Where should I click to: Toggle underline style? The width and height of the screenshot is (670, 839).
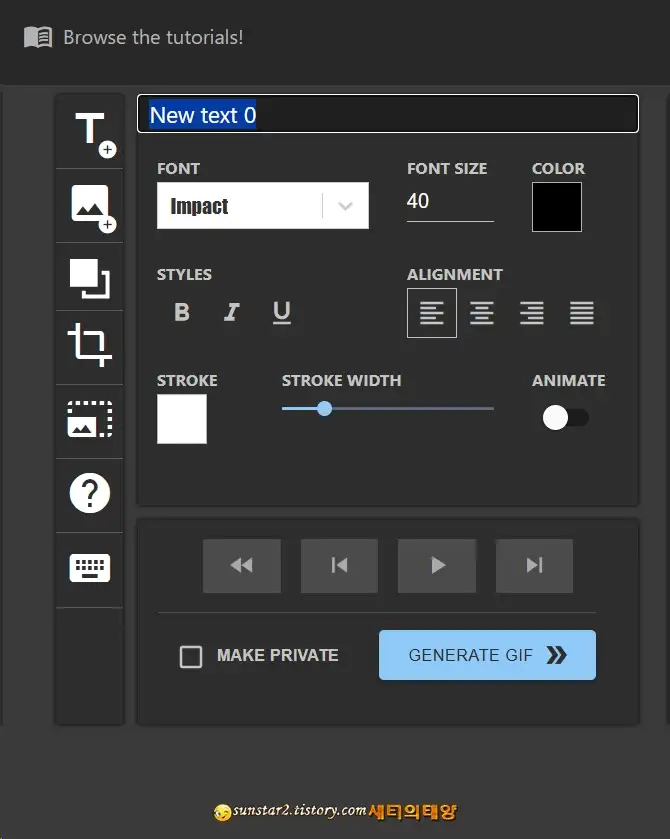[x=282, y=312]
